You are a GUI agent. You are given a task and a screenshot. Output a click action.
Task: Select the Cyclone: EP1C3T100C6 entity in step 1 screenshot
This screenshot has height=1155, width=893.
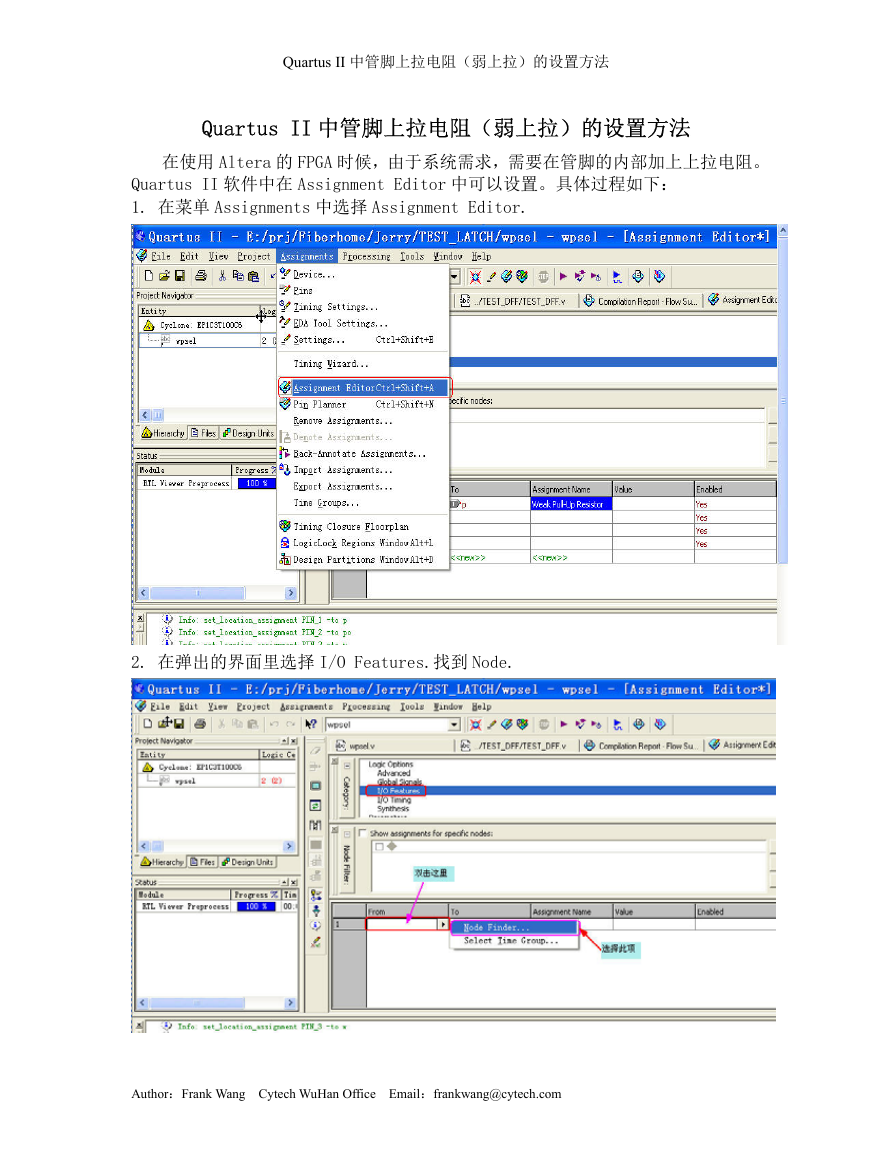coord(201,325)
